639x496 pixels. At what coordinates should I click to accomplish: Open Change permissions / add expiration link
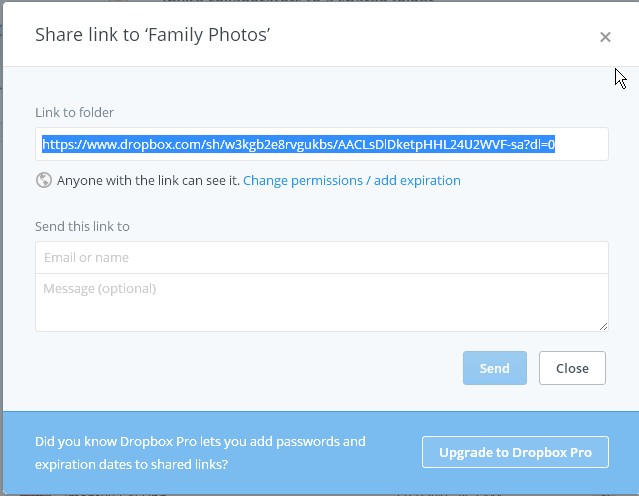[x=351, y=181]
